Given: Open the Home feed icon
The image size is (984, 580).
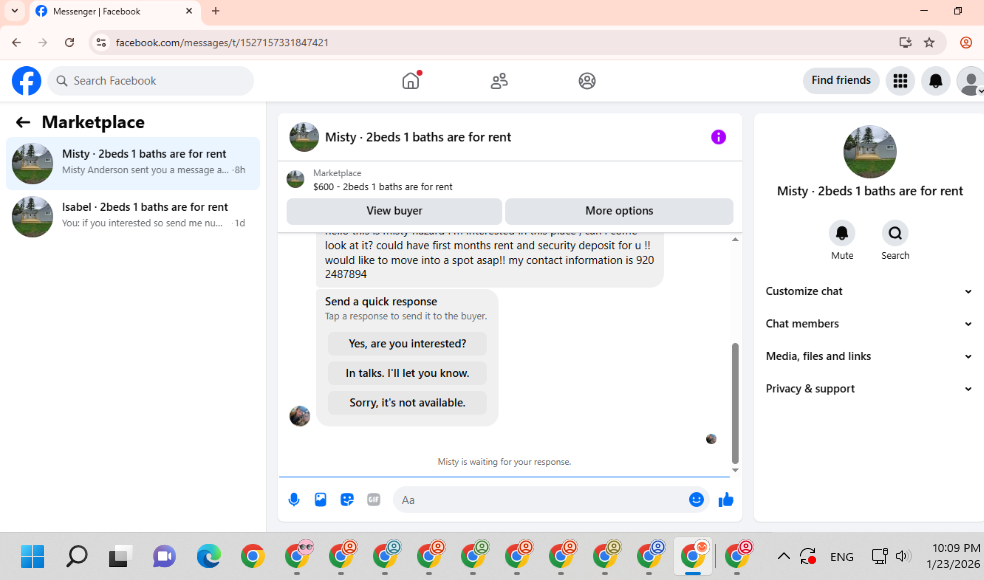Looking at the screenshot, I should click(411, 80).
